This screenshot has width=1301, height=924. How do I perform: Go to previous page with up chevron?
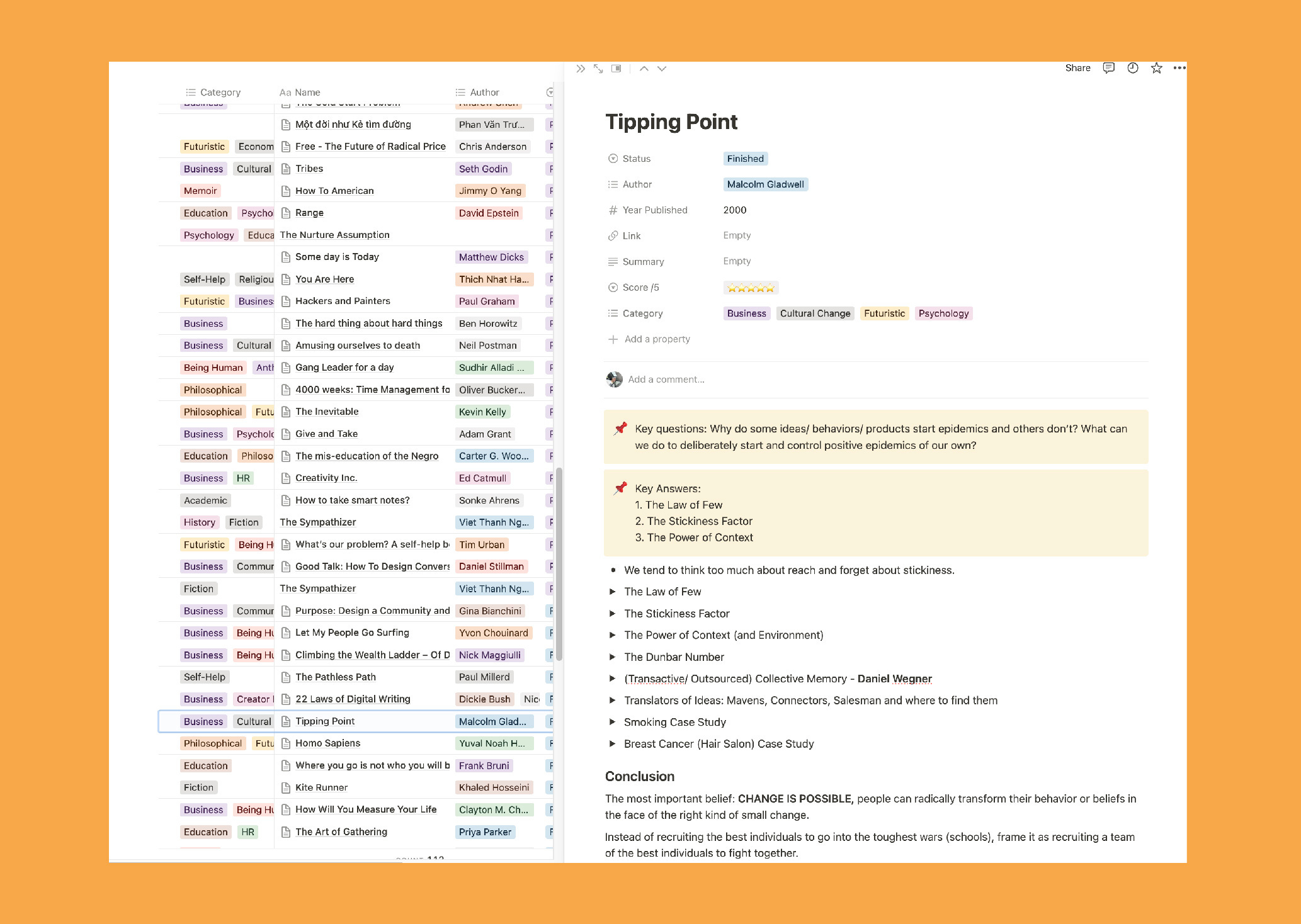tap(644, 69)
